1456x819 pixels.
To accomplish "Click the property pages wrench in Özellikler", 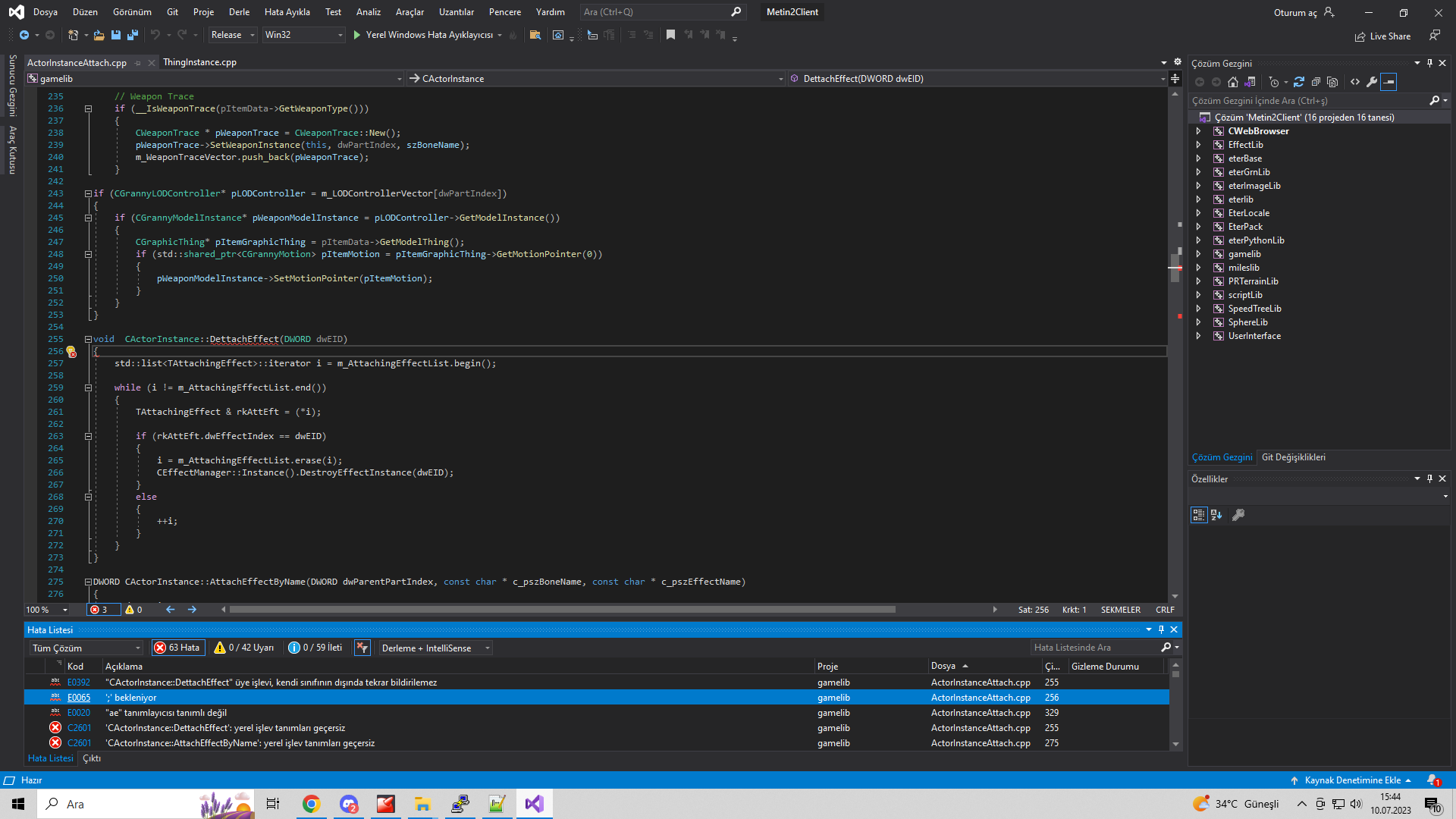I will tap(1238, 515).
